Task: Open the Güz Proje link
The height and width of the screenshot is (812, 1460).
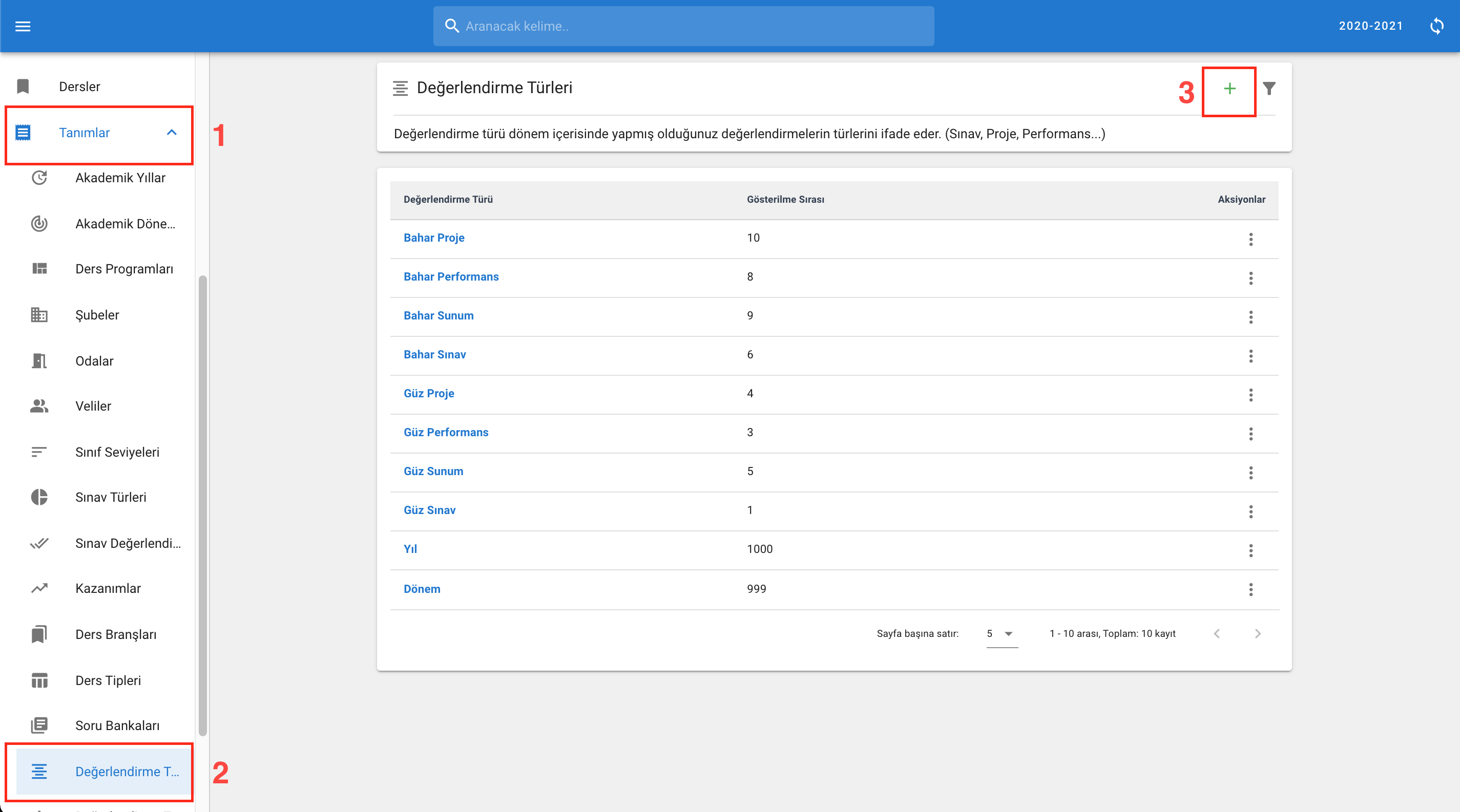Action: (428, 394)
